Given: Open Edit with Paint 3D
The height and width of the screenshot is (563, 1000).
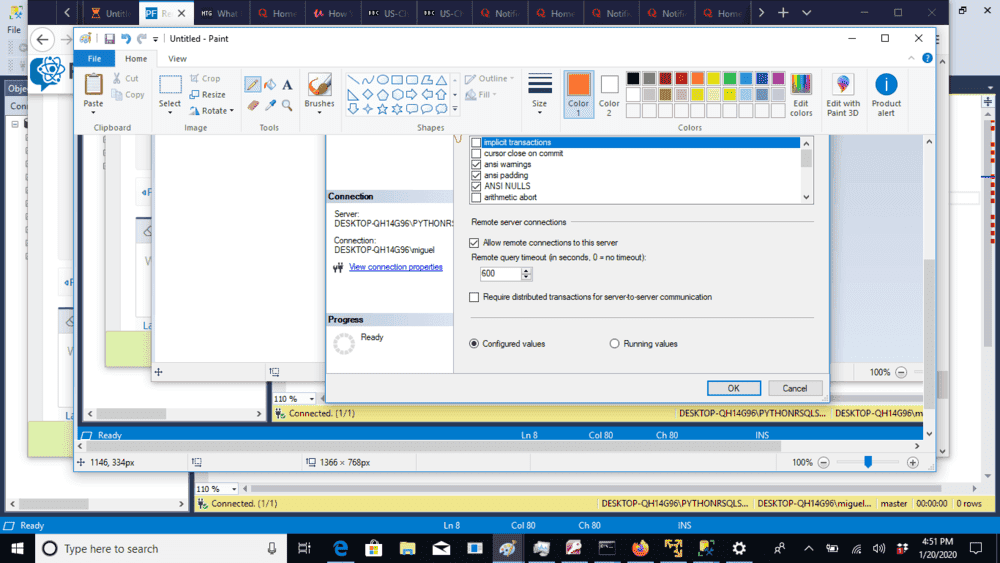Looking at the screenshot, I should pyautogui.click(x=843, y=95).
